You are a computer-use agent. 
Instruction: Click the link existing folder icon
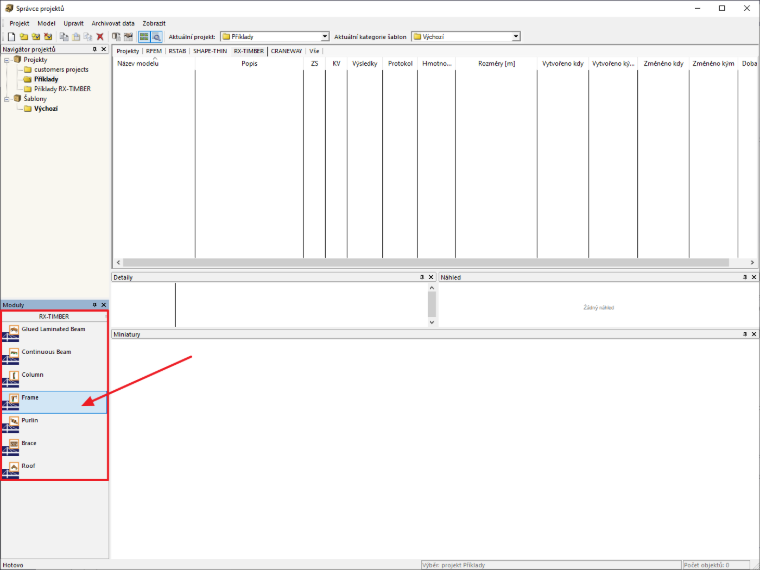[x=36, y=37]
